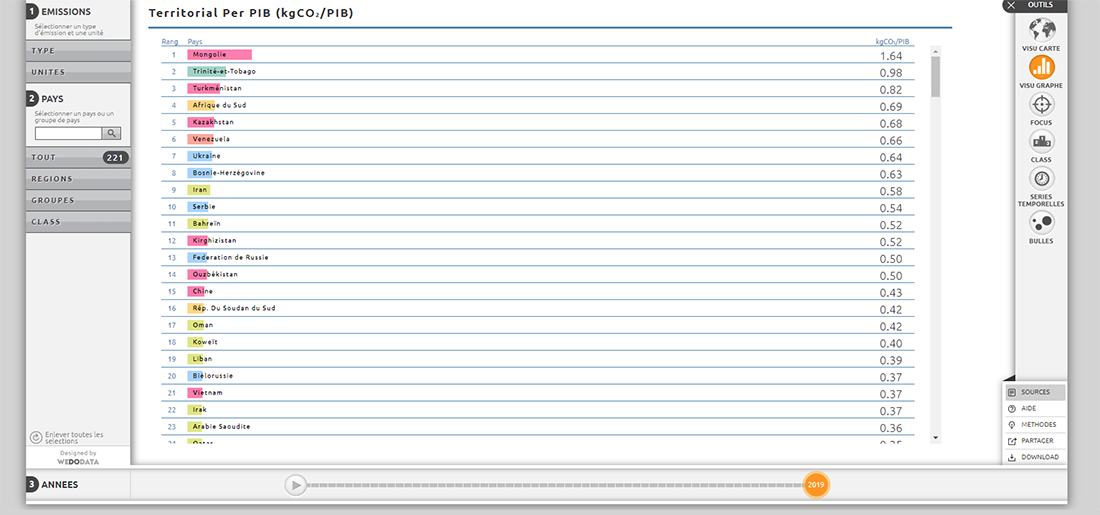Image resolution: width=1100 pixels, height=515 pixels.
Task: Open the Methodes menu item
Action: pos(1037,424)
